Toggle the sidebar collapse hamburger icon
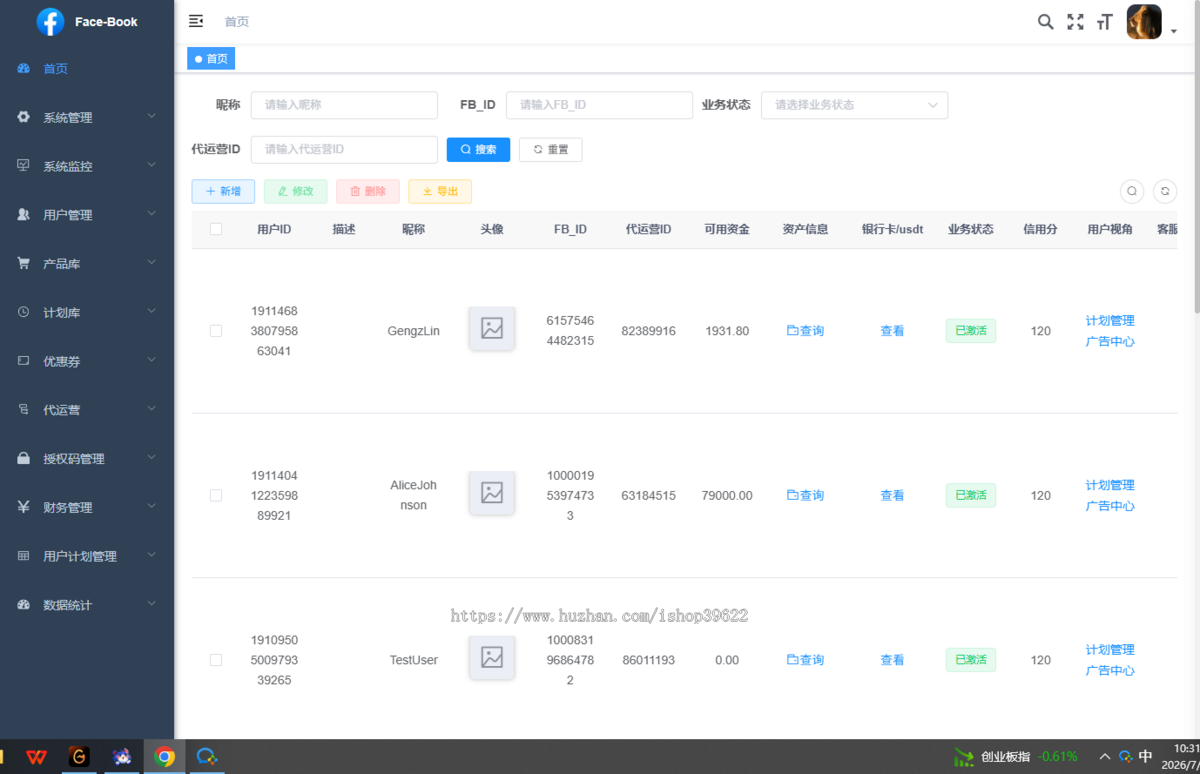This screenshot has height=774, width=1200. (x=196, y=21)
